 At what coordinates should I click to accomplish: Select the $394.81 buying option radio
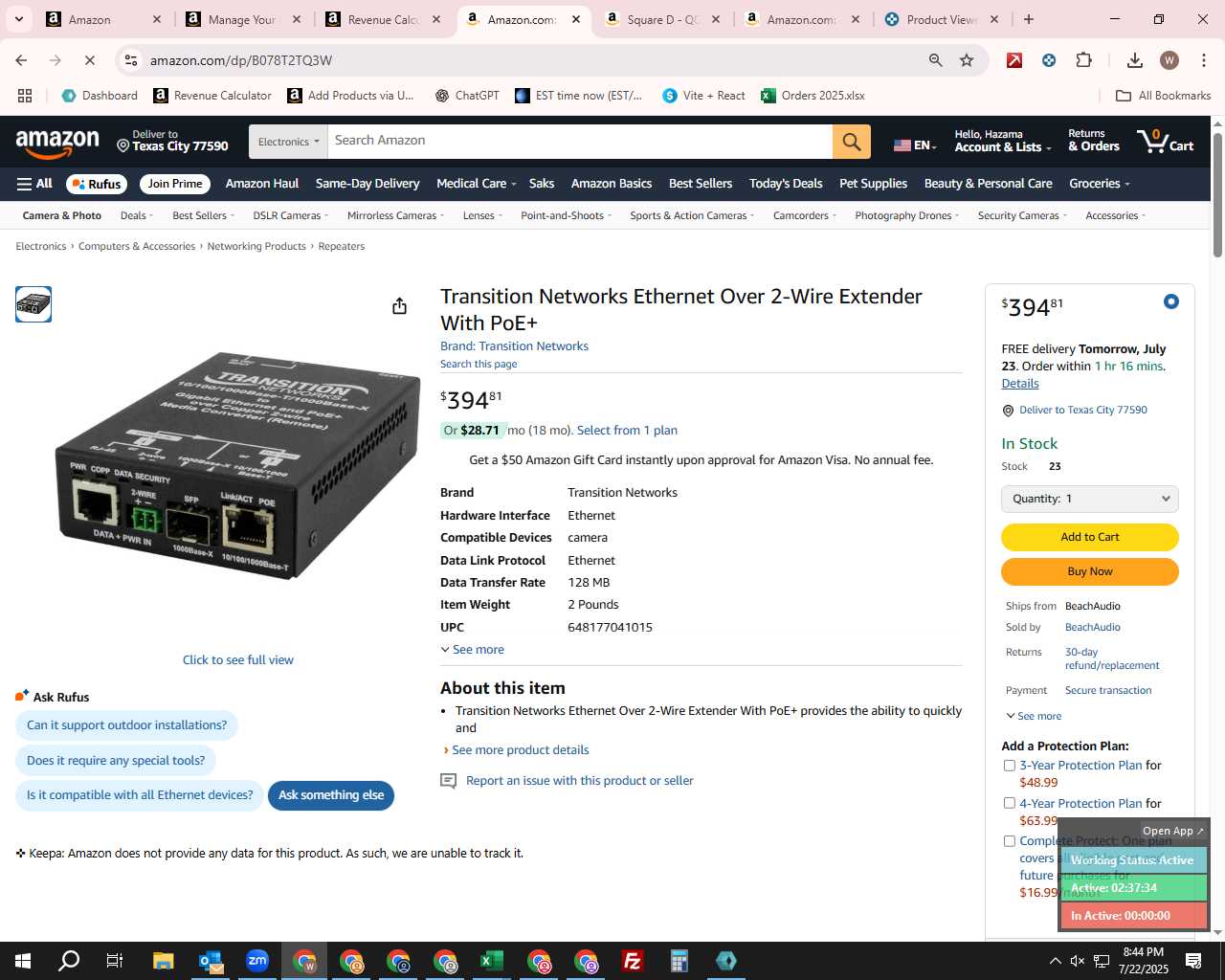pos(1170,301)
